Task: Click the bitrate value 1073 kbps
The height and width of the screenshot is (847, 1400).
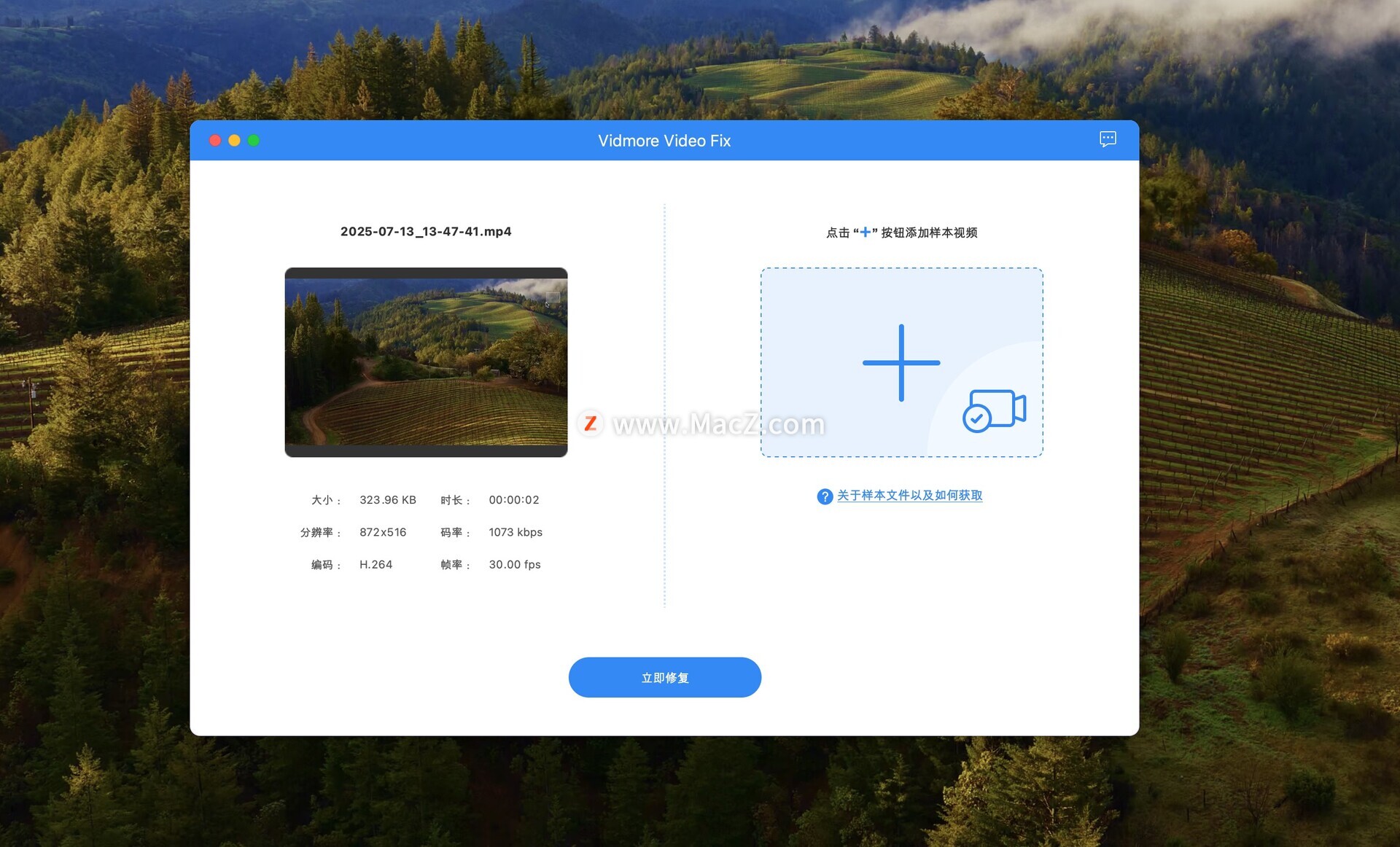Action: [x=516, y=532]
